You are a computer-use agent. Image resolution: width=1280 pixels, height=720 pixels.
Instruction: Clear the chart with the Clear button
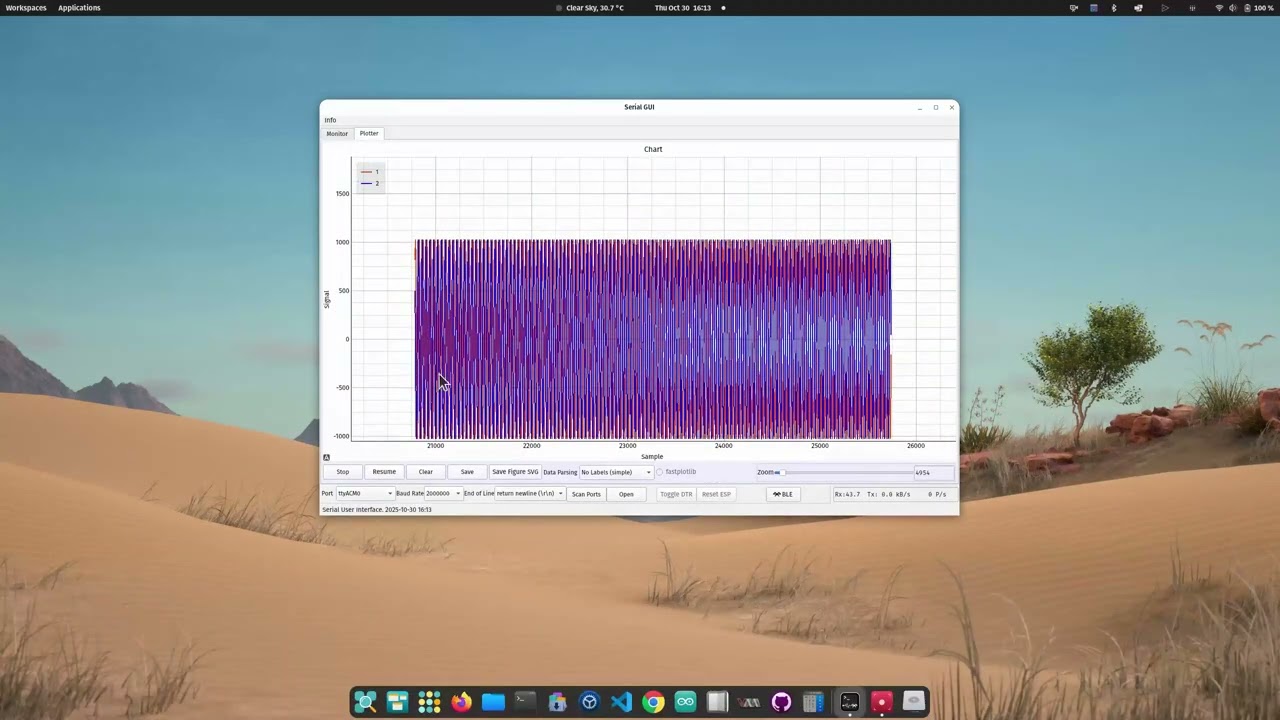tap(426, 472)
